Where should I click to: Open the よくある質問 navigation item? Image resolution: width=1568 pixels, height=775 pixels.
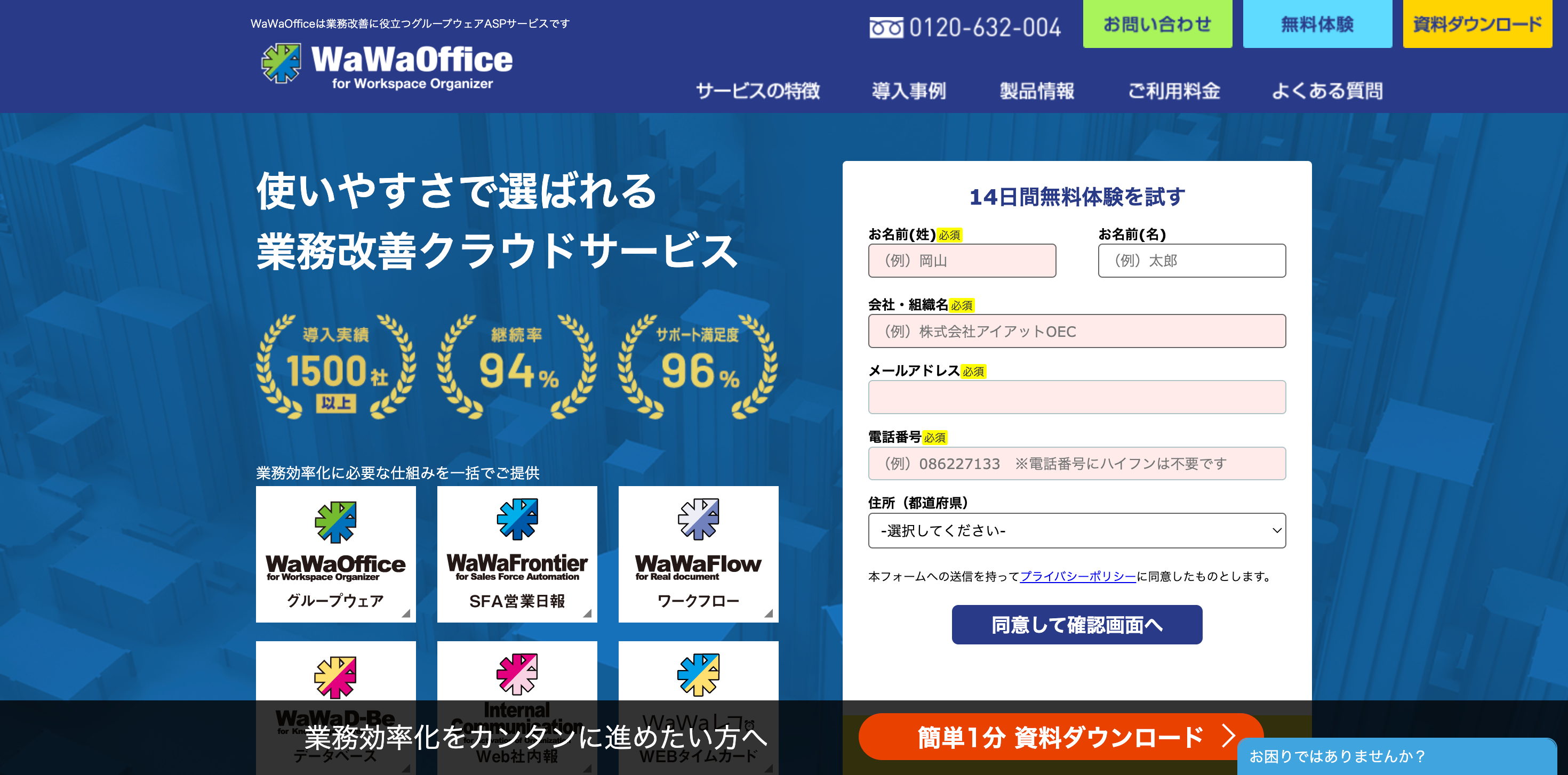(x=1327, y=91)
